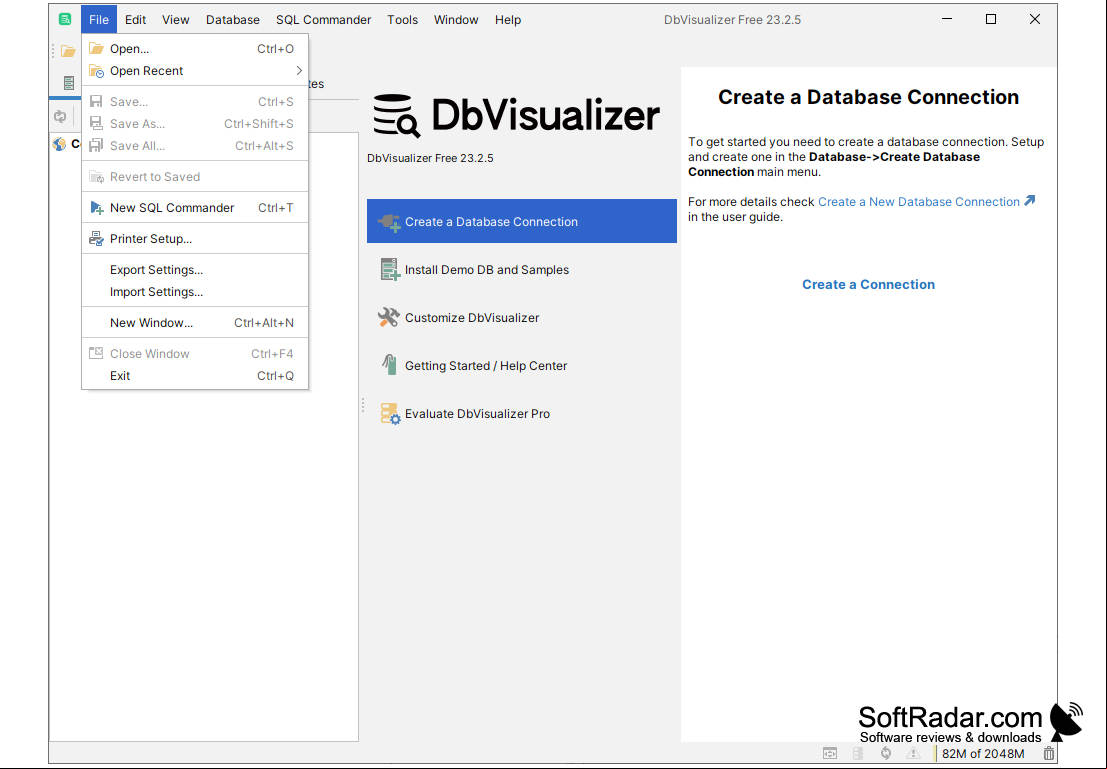Click the toolbar drag handle dots

pos(53,51)
